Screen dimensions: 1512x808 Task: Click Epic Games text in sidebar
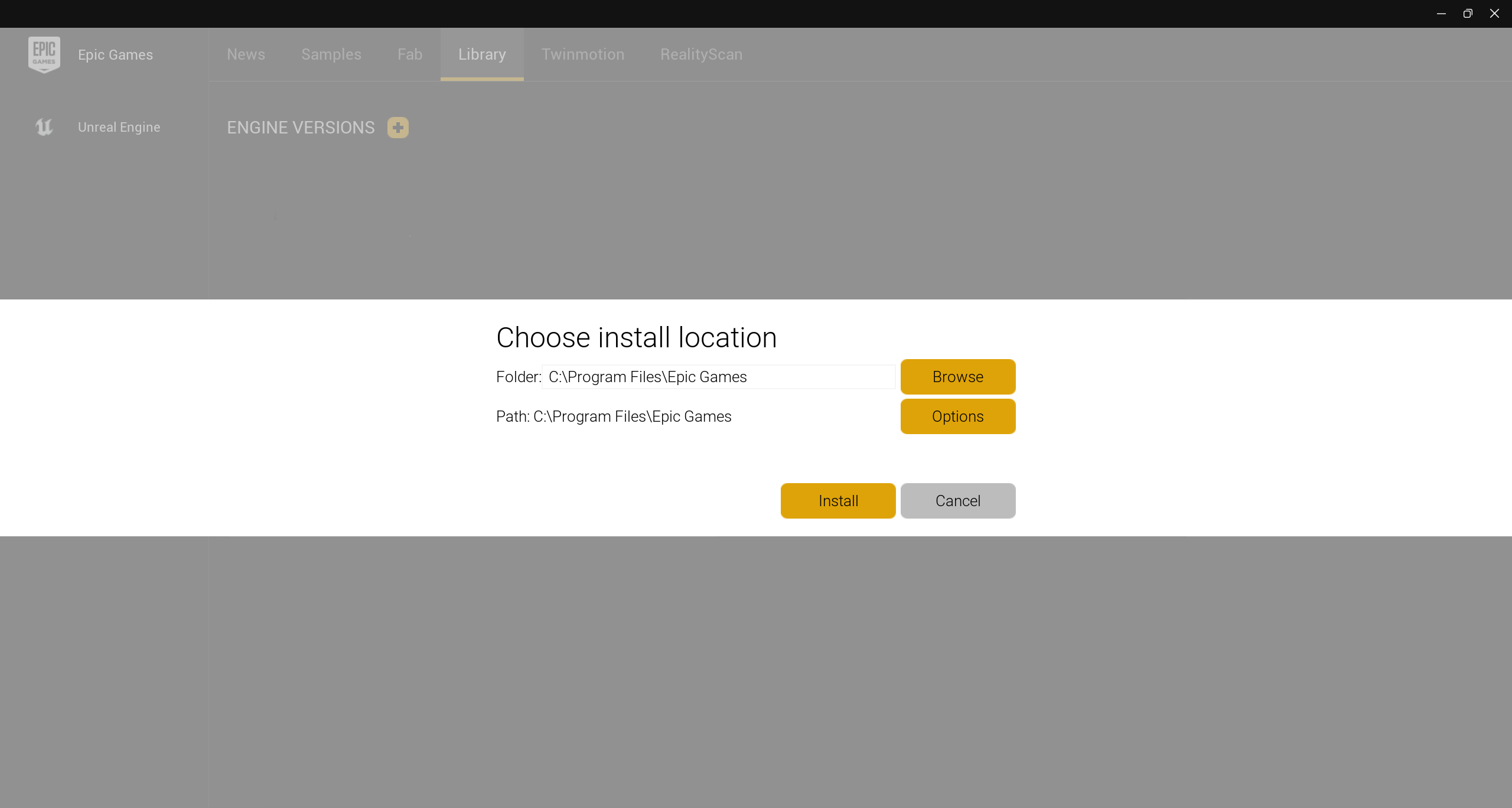pos(115,54)
